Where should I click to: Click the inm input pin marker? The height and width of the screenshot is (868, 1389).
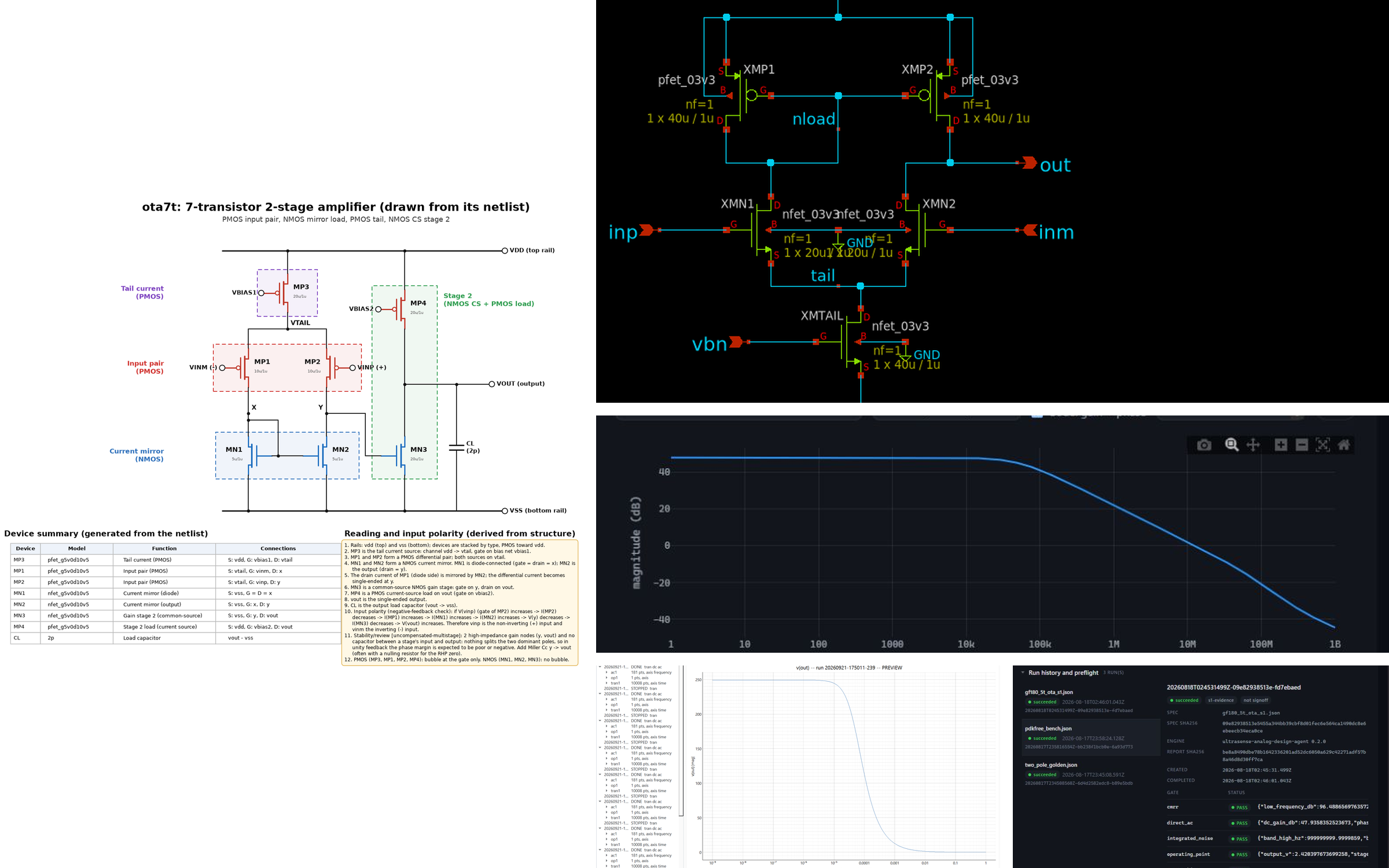pyautogui.click(x=1030, y=230)
